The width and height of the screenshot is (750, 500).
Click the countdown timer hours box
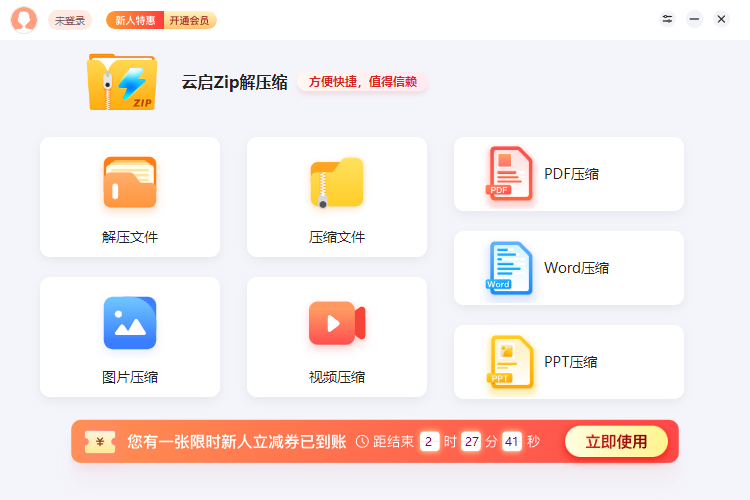(x=429, y=442)
